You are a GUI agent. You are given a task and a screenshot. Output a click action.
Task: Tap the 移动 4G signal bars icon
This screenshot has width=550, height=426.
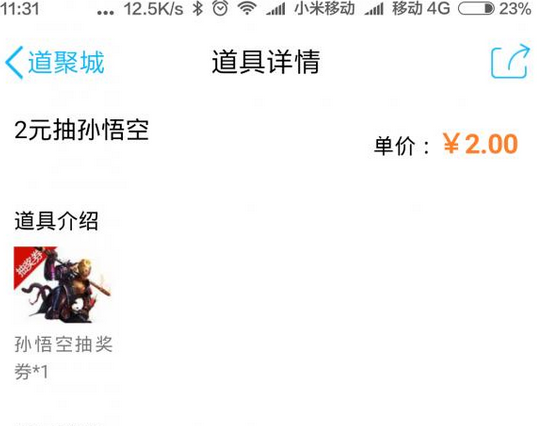point(374,9)
